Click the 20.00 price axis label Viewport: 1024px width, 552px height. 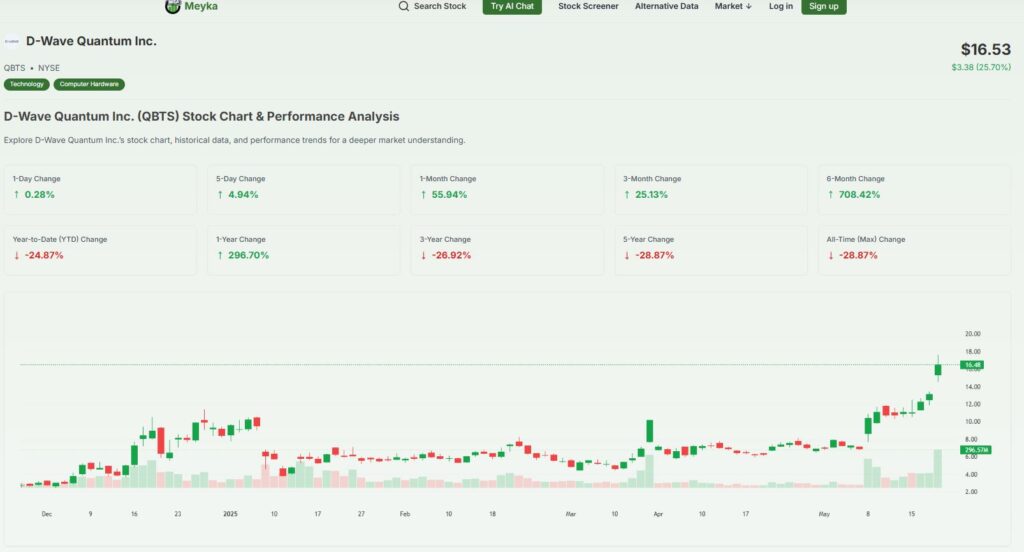tap(972, 334)
